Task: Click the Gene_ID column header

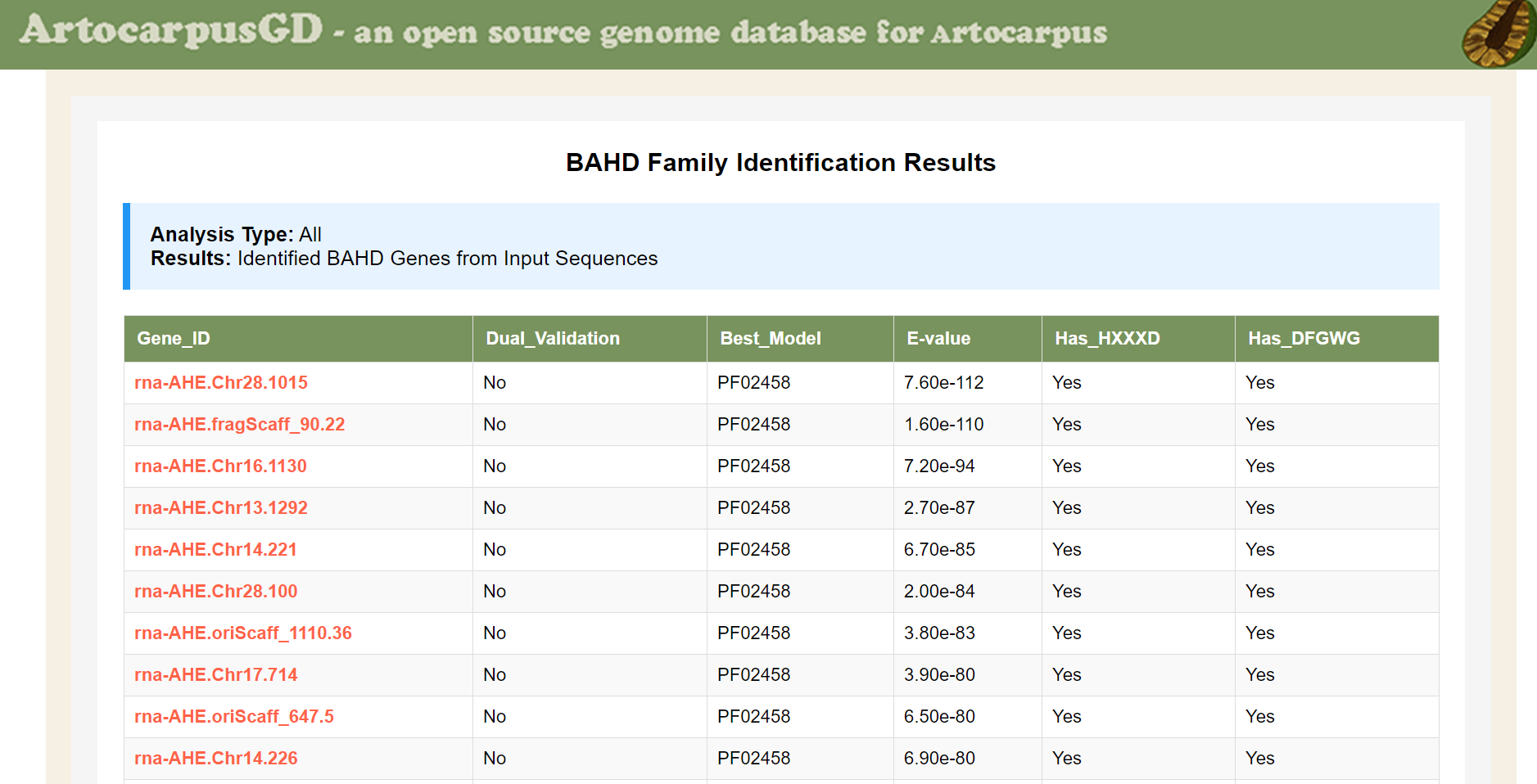Action: tap(174, 339)
